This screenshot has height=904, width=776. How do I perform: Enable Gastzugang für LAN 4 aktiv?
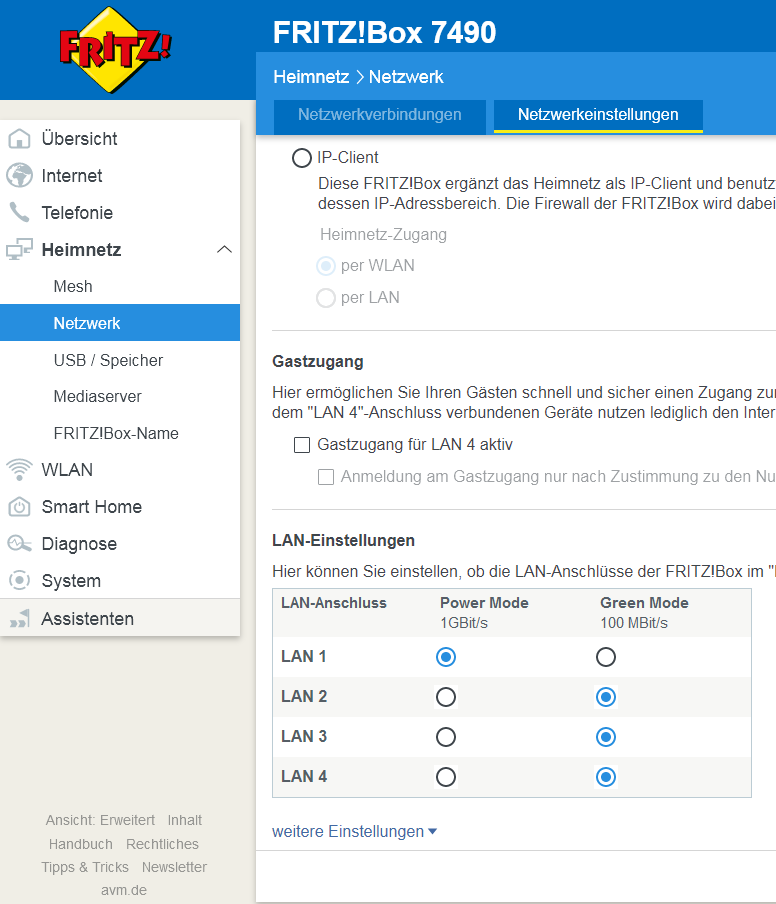[302, 445]
